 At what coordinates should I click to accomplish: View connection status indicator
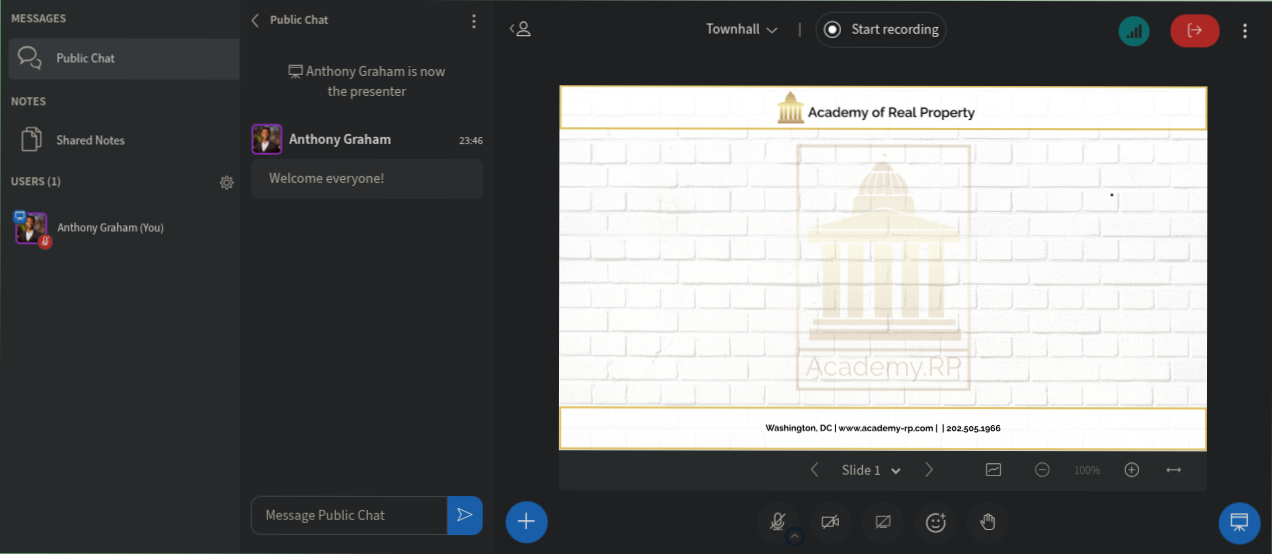pos(1134,30)
